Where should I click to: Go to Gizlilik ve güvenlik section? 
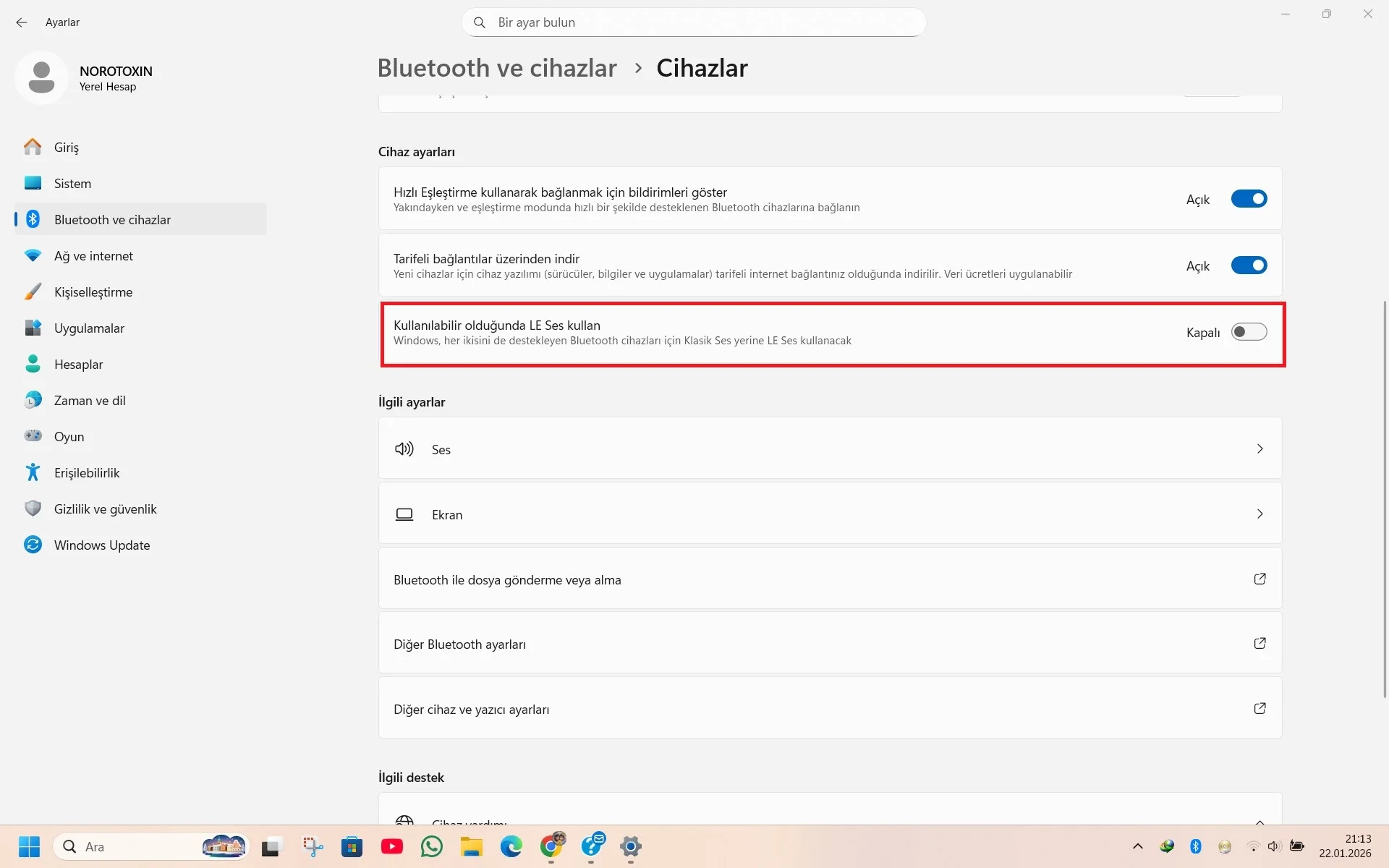(105, 509)
